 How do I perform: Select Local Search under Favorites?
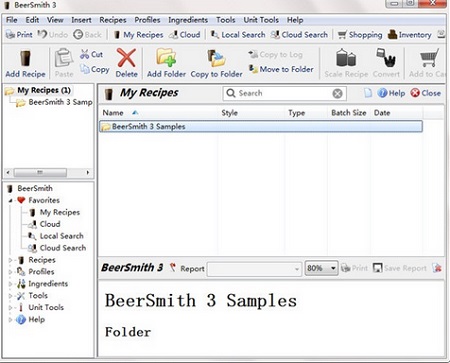point(56,236)
